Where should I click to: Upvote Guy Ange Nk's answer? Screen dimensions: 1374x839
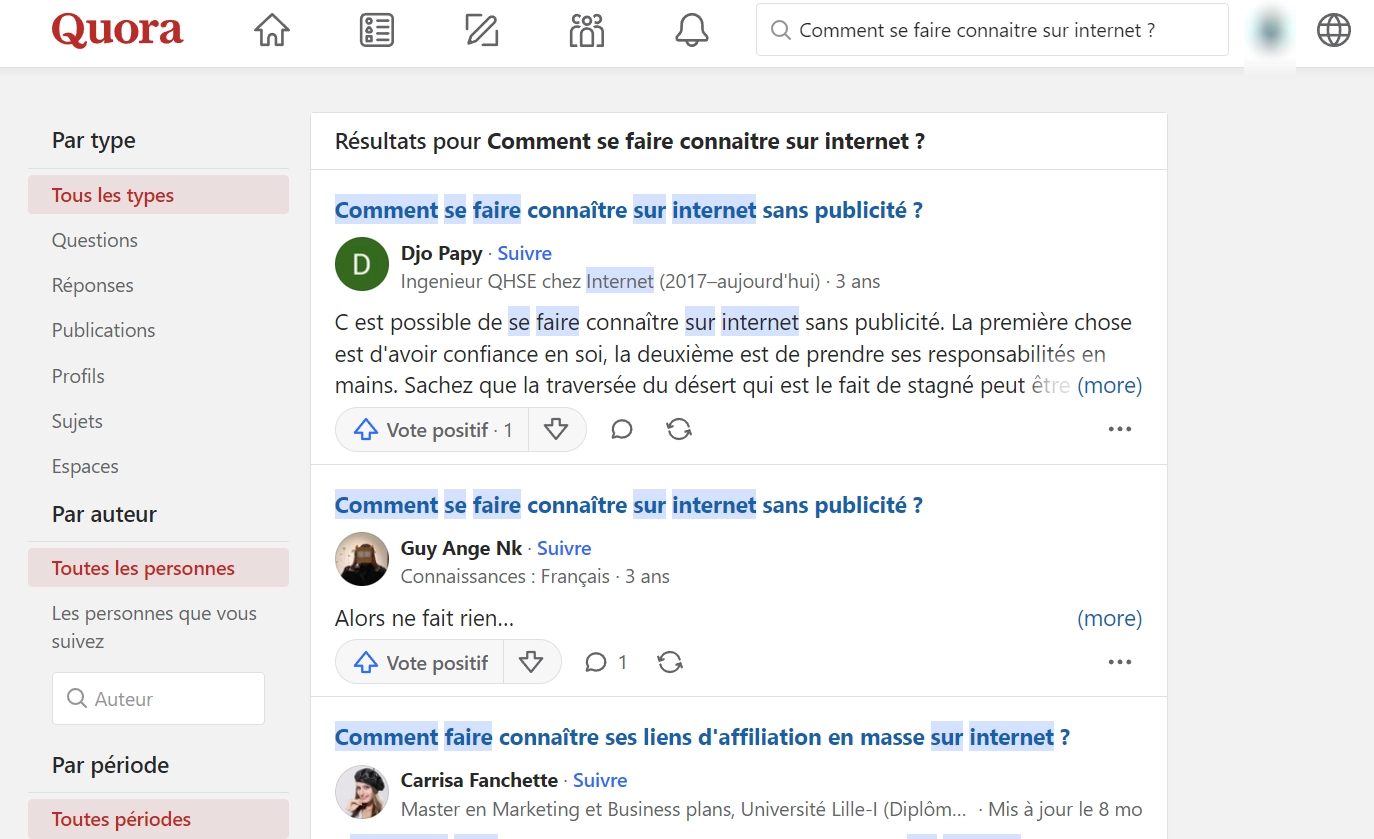pyautogui.click(x=419, y=662)
